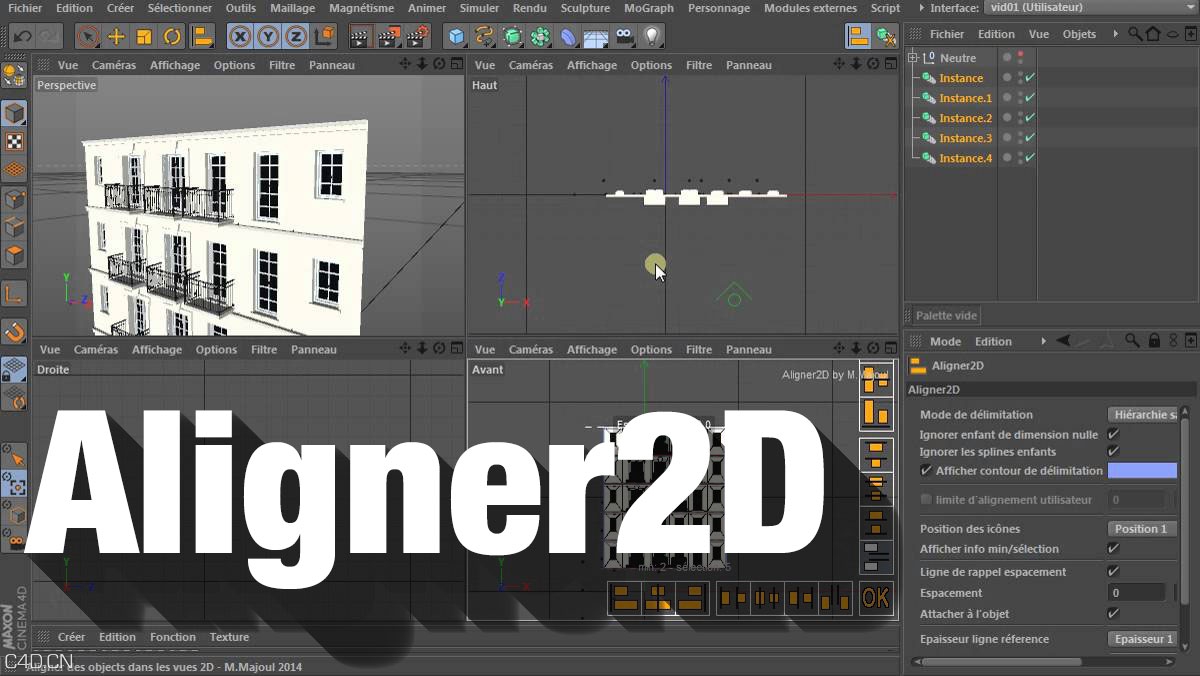The width and height of the screenshot is (1200, 676).
Task: Activate the Rotate tool icon
Action: point(172,35)
